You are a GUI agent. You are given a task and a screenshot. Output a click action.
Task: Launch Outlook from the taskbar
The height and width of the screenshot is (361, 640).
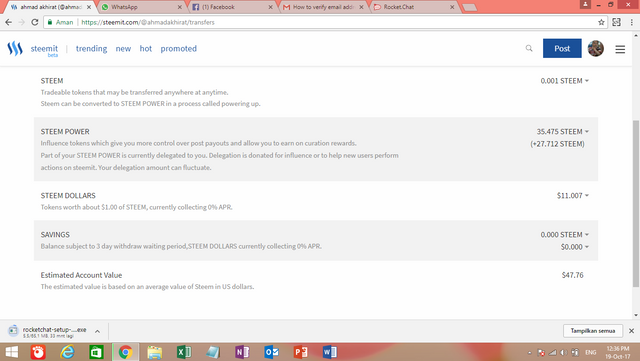coord(271,352)
